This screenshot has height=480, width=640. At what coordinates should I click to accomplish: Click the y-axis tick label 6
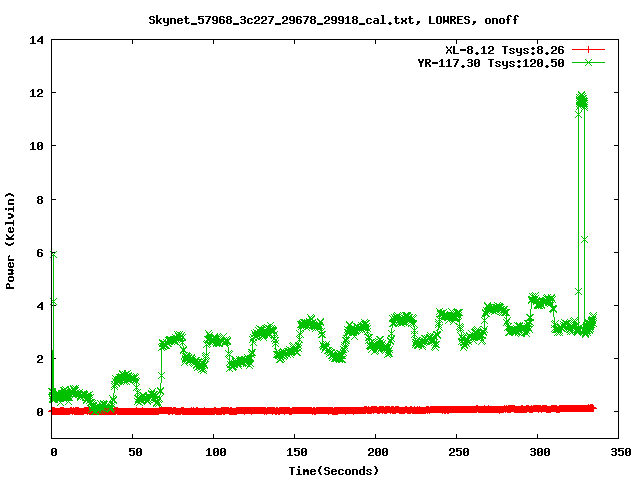coord(40,253)
